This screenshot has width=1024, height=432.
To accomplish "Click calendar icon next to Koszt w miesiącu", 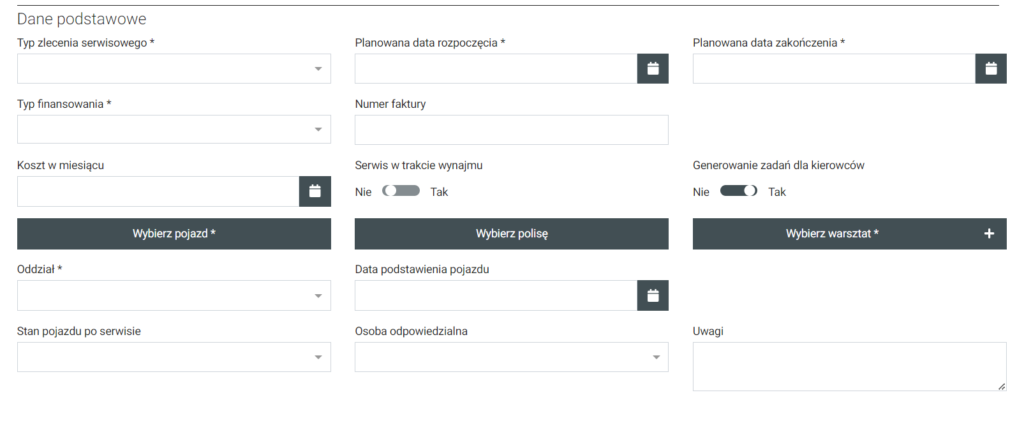I will point(314,191).
